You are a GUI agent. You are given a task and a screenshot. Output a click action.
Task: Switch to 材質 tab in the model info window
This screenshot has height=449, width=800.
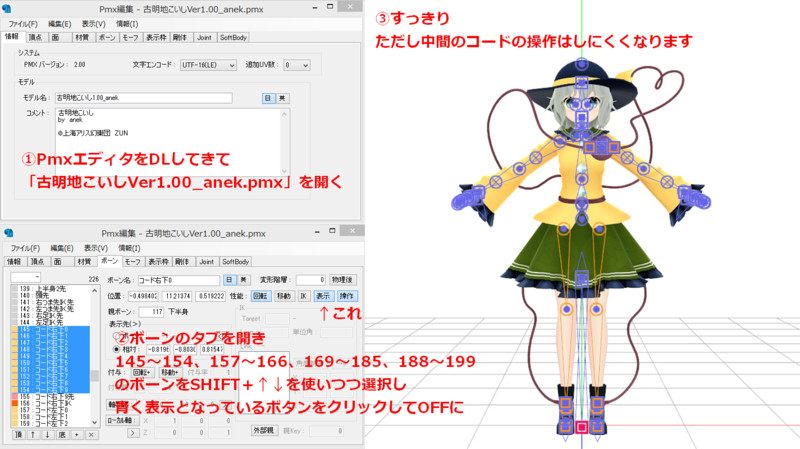click(x=82, y=37)
